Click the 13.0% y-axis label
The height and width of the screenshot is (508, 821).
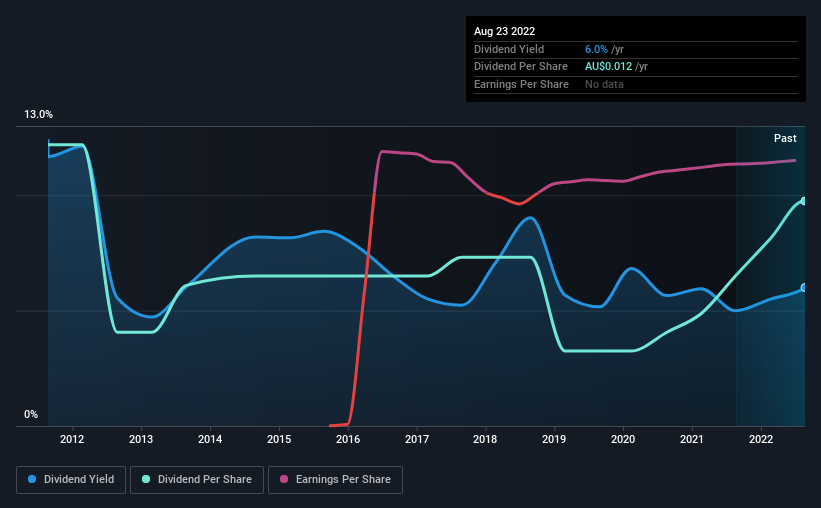38,115
